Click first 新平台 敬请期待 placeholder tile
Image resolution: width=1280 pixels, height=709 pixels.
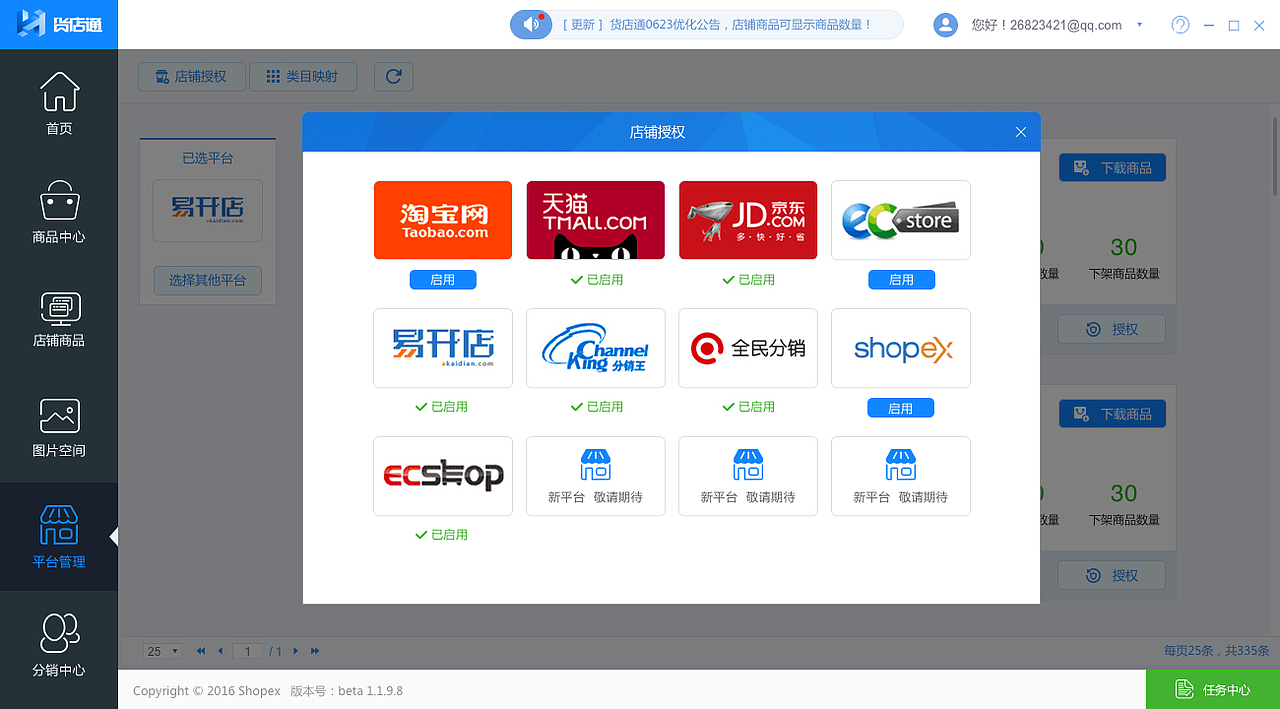[596, 476]
